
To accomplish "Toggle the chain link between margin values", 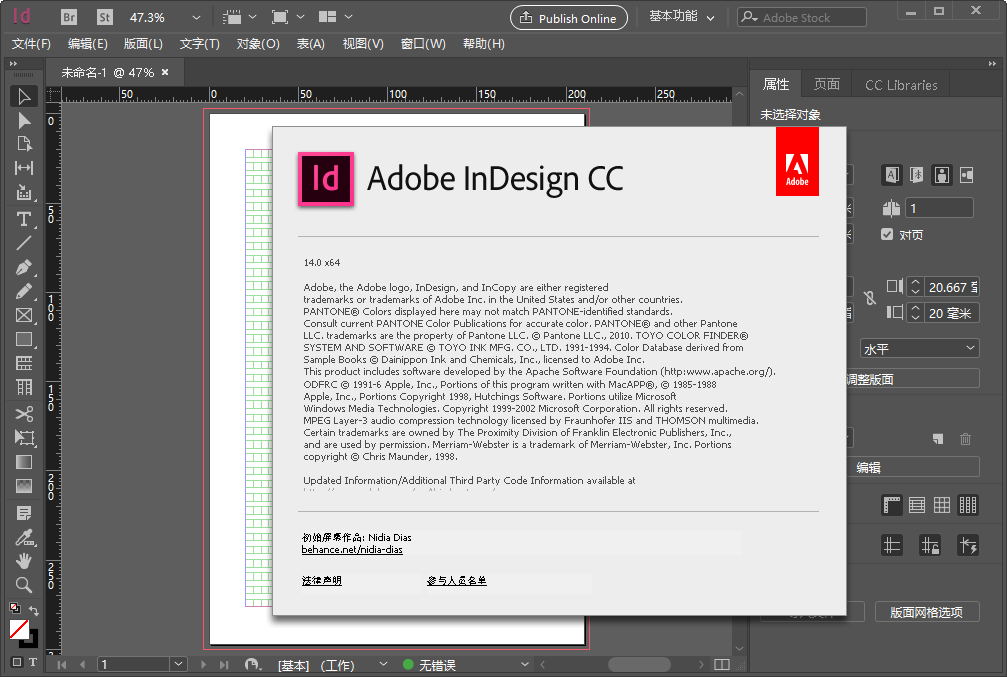I will pyautogui.click(x=872, y=298).
